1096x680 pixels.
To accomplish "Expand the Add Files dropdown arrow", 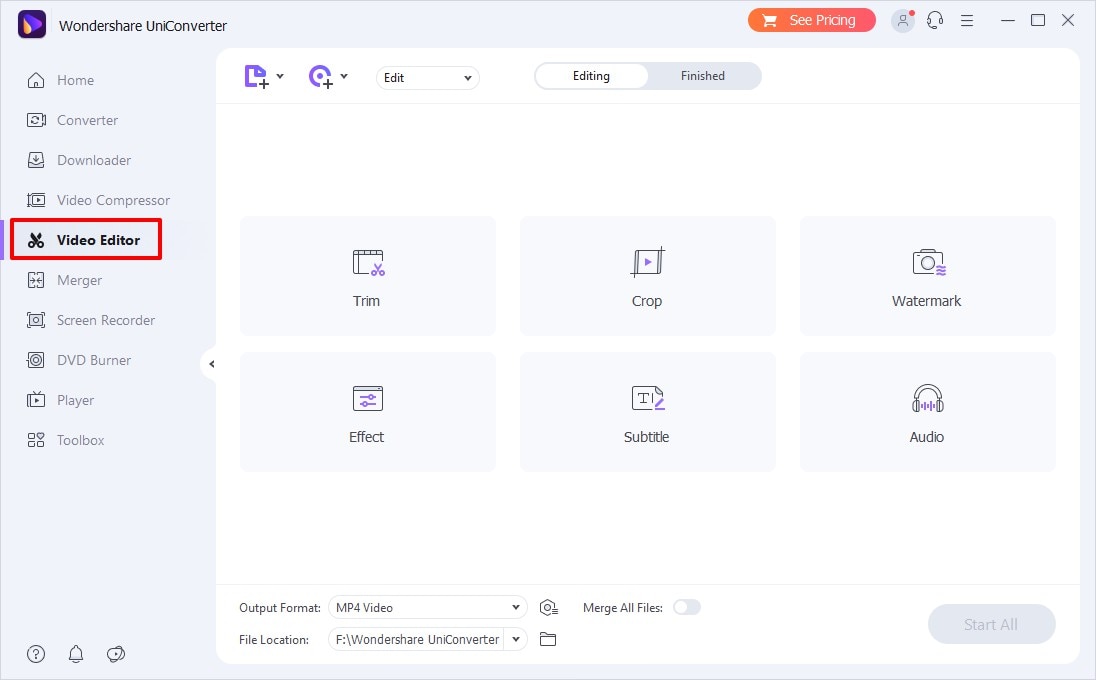I will click(x=280, y=76).
